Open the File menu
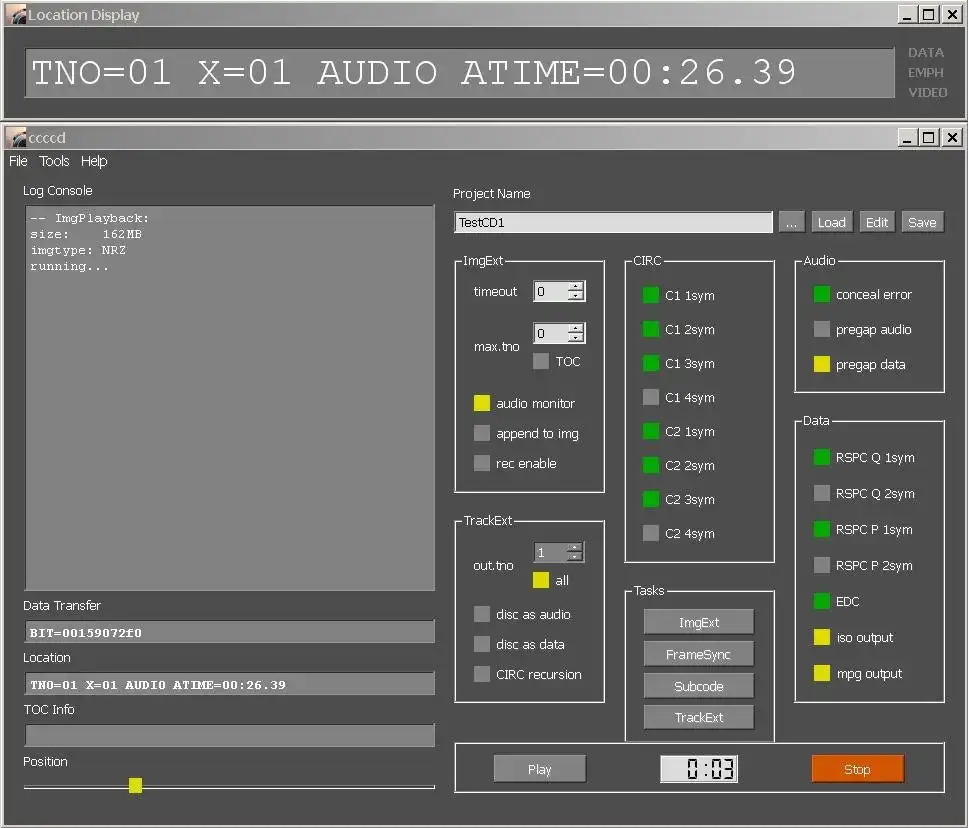 coord(18,161)
